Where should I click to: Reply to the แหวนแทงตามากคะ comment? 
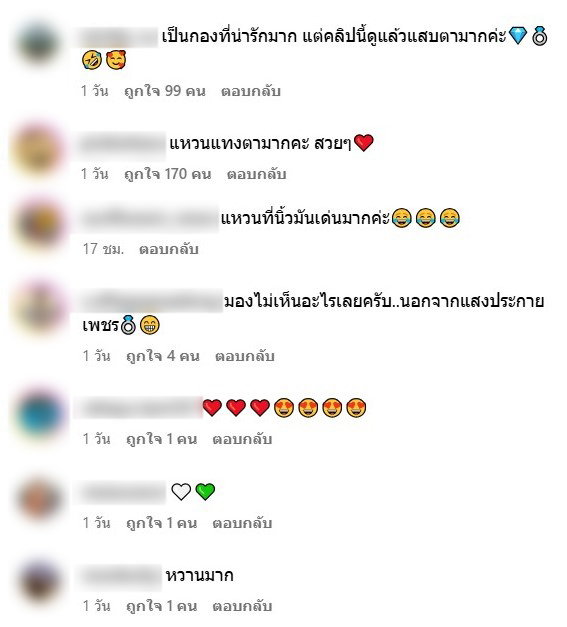tap(256, 174)
